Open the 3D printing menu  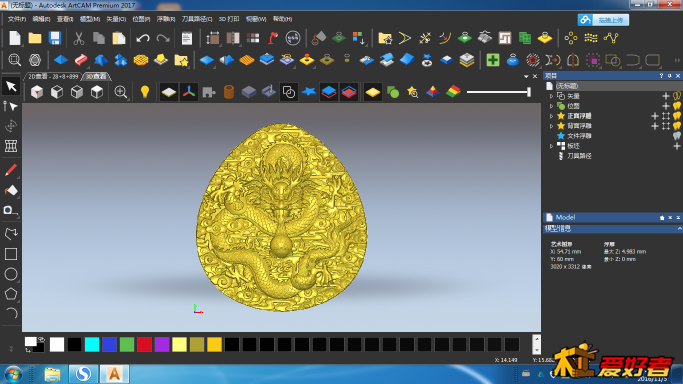tap(229, 19)
